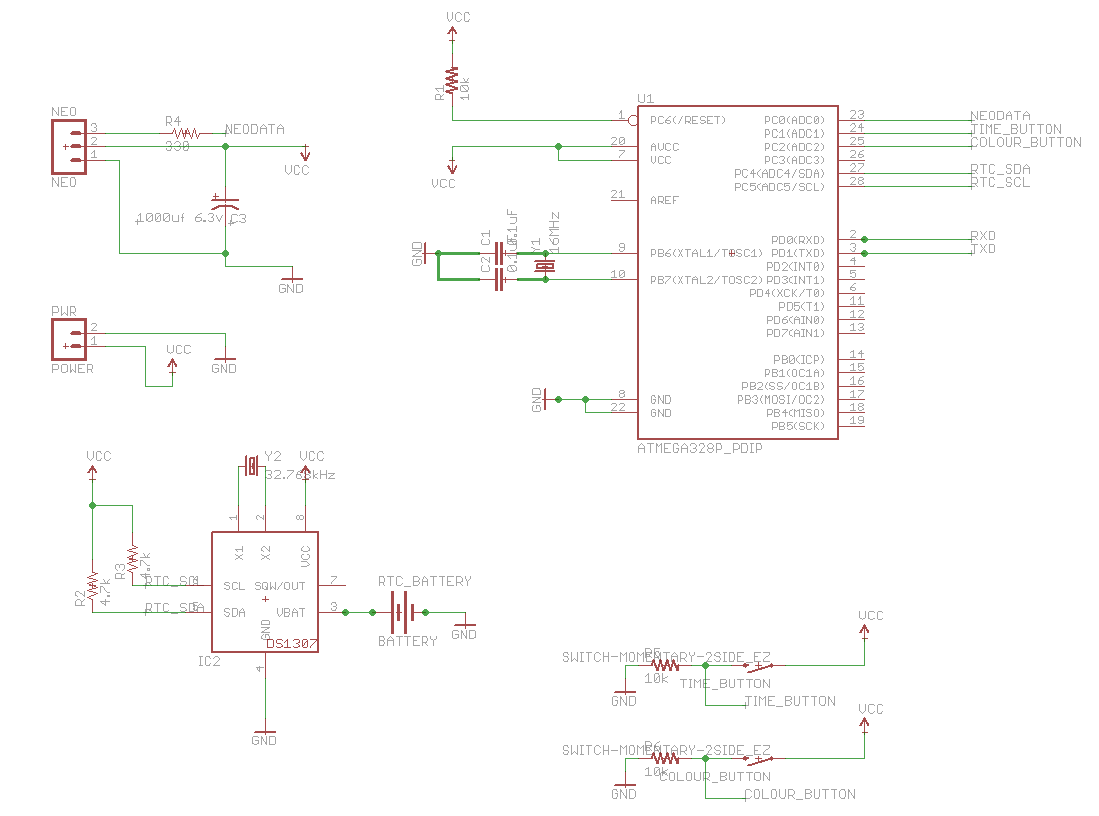The image size is (1099, 816).
Task: Select the C3 polarized capacitor symbol
Action: coord(226,203)
